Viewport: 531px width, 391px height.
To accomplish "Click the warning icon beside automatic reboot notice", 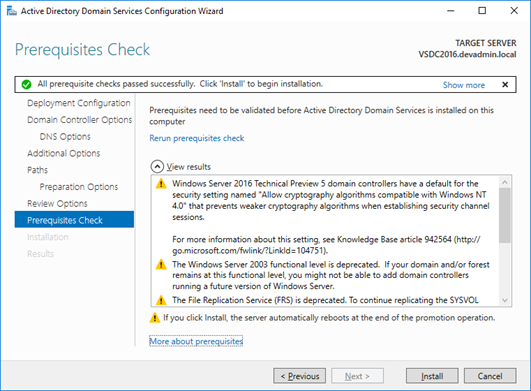I will pos(155,318).
